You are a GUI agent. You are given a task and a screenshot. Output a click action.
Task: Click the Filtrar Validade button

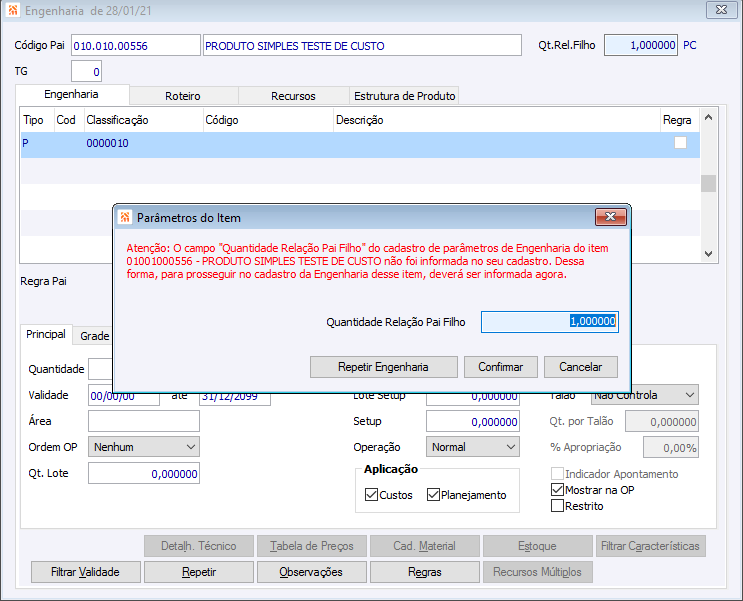[x=85, y=572]
